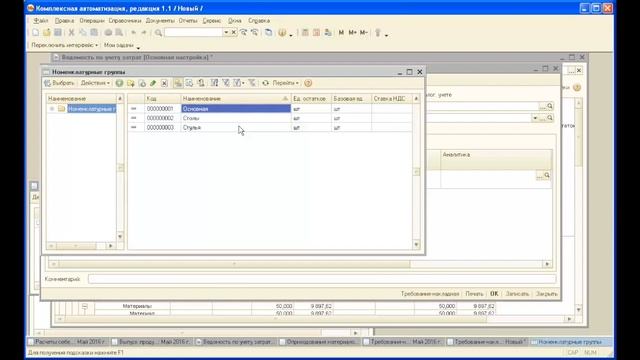Select the Столы row
The image size is (640, 360).
[x=269, y=118]
